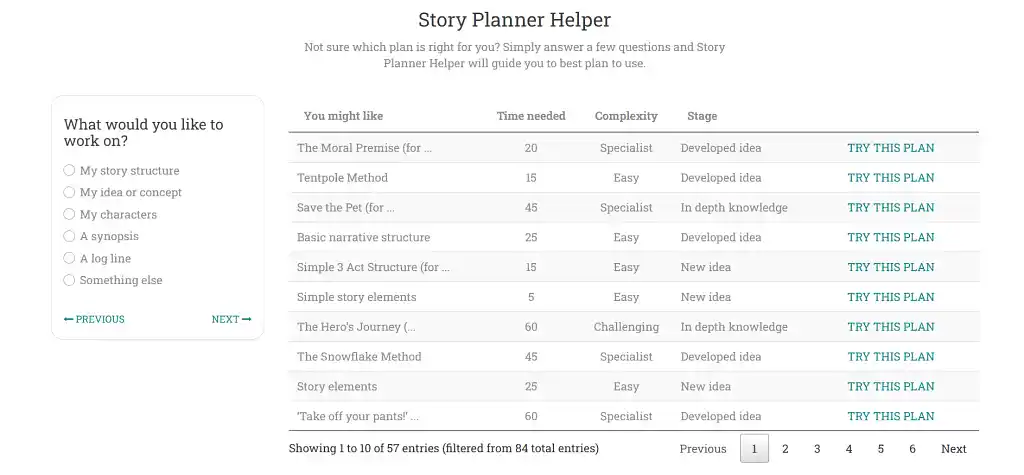Sort by the Stage column header
Viewport: 1024px width, 475px height.
(x=702, y=116)
